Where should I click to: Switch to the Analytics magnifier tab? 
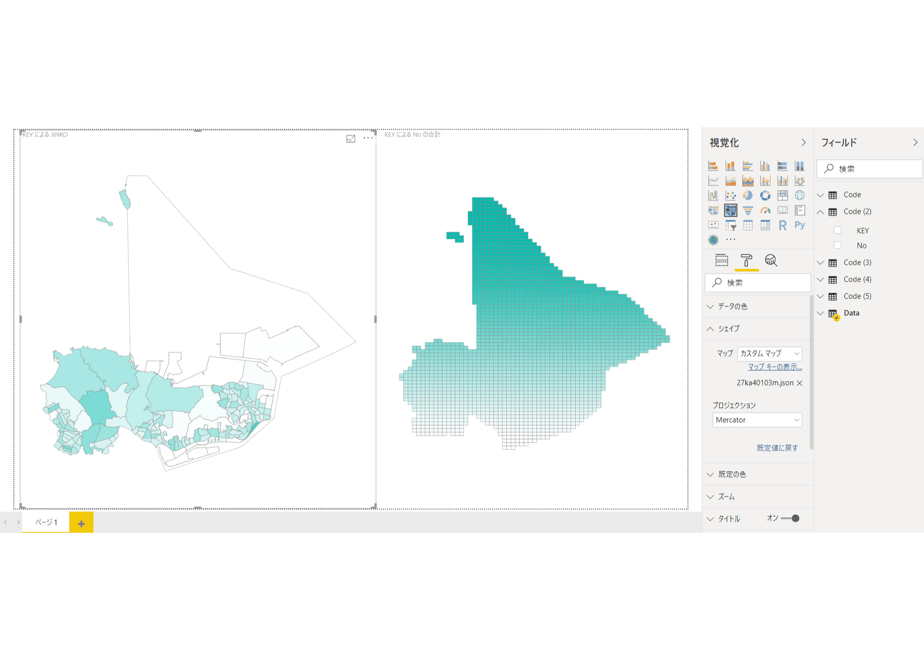(771, 260)
